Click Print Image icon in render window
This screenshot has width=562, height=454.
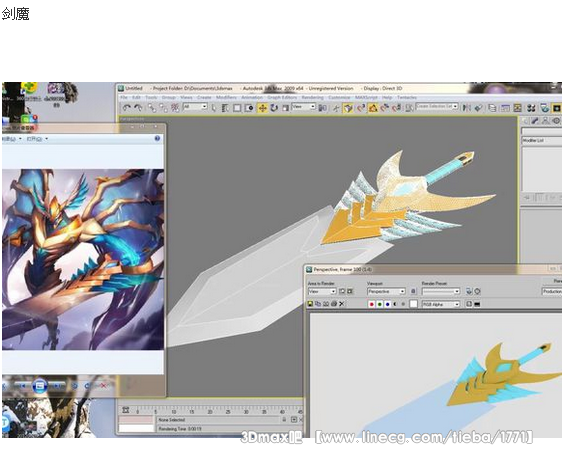334,304
